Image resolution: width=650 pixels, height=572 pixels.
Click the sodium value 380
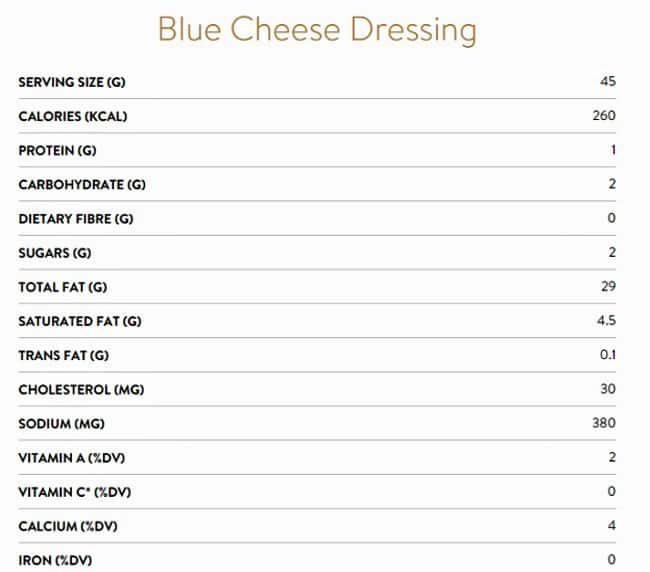coord(604,423)
